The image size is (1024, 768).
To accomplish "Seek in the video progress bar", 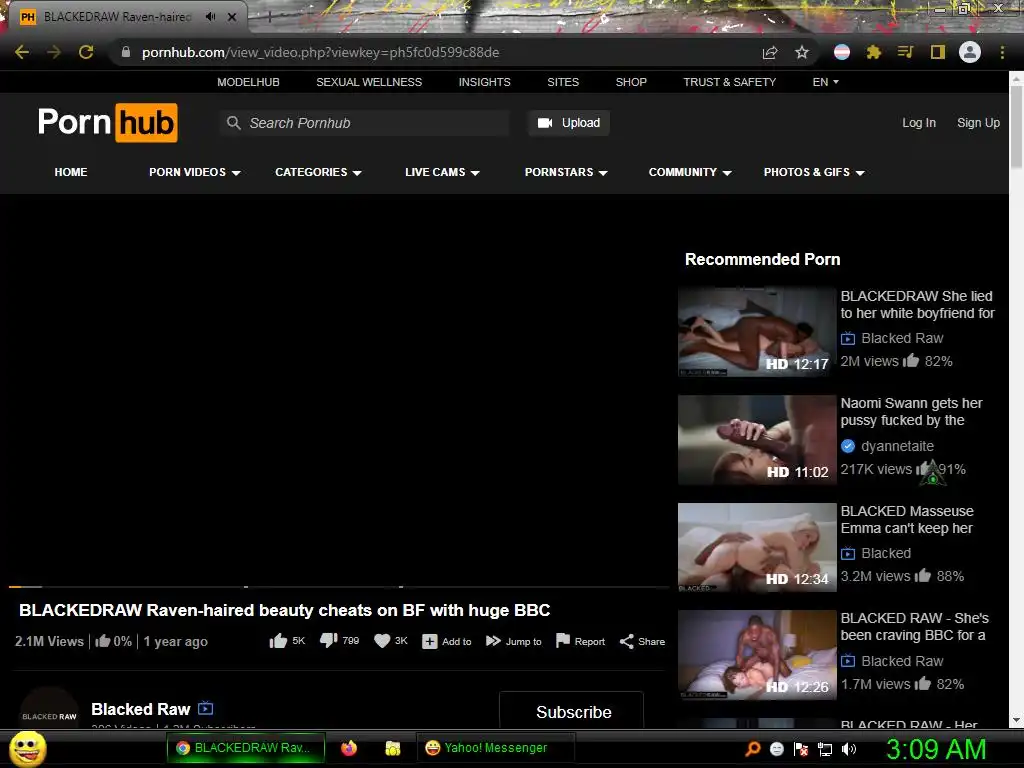I will 339,586.
